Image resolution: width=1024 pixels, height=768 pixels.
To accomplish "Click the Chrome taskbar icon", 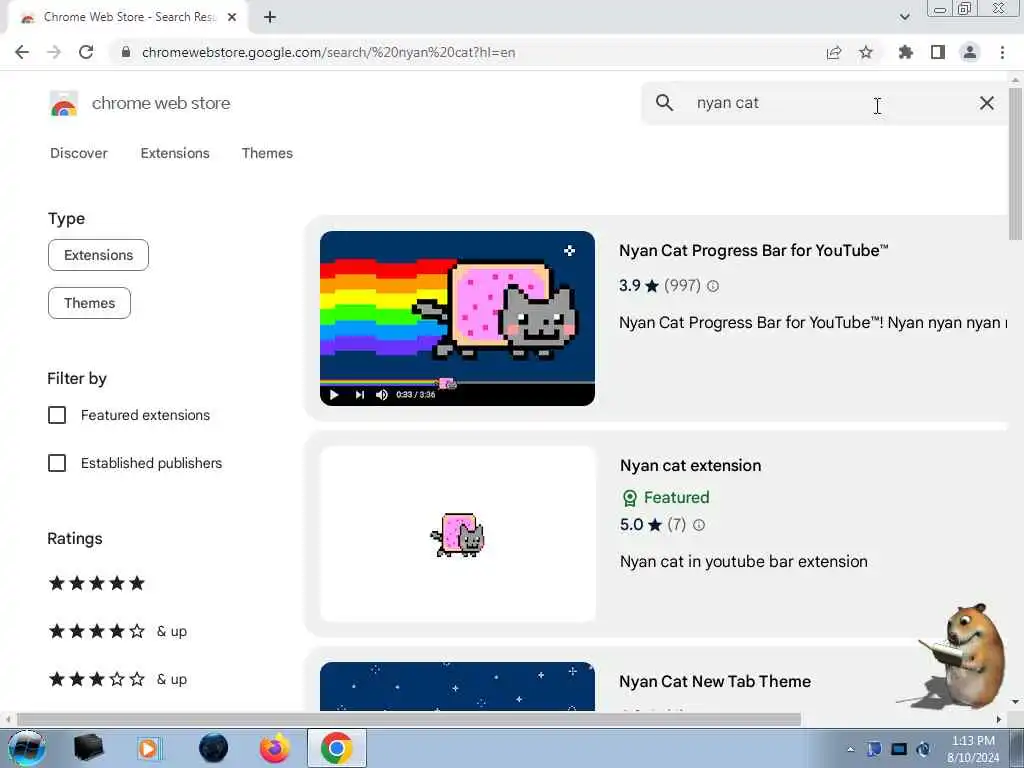I will tap(336, 748).
